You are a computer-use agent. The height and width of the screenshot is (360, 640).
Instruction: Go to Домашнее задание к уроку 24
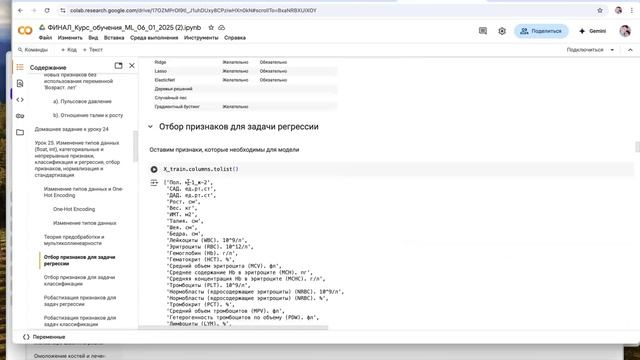[x=71, y=129]
